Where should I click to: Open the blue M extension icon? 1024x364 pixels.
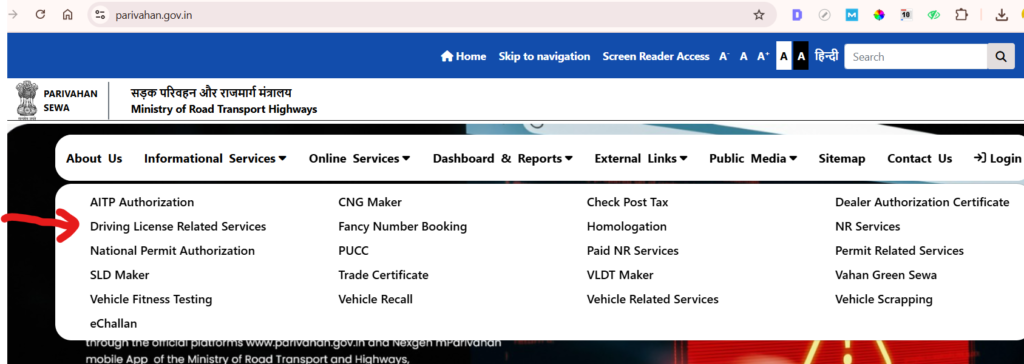point(852,14)
